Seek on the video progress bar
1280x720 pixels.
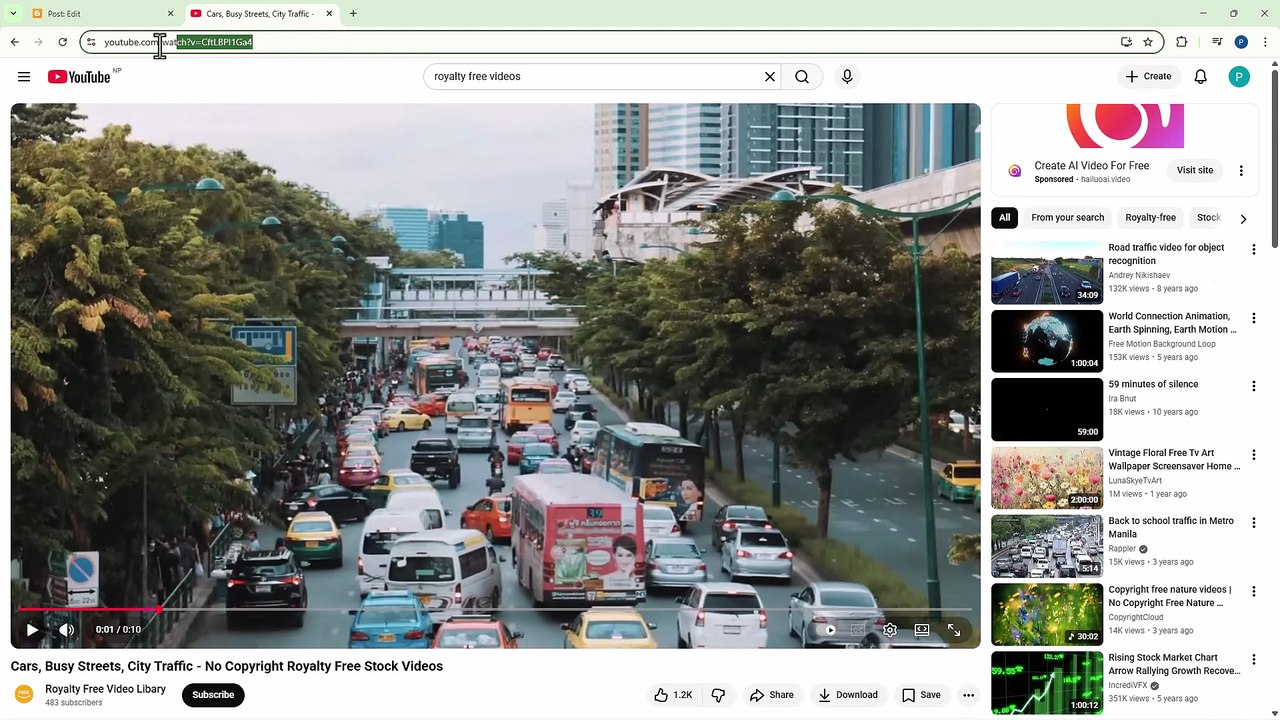(x=495, y=609)
